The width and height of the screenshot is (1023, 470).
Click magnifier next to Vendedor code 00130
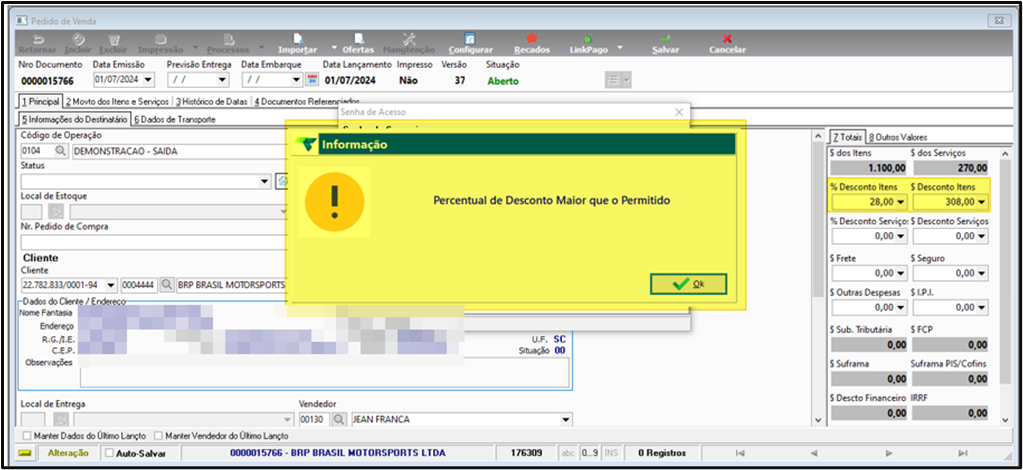[339, 419]
